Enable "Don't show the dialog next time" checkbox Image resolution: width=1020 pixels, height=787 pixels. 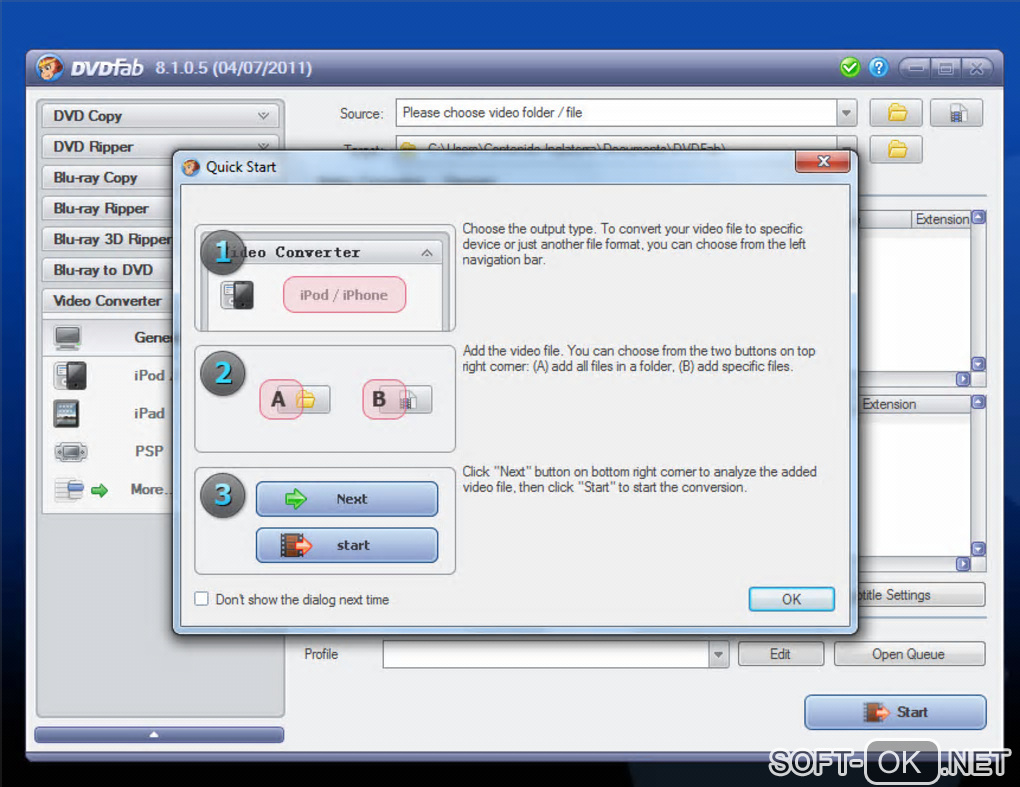(x=202, y=599)
